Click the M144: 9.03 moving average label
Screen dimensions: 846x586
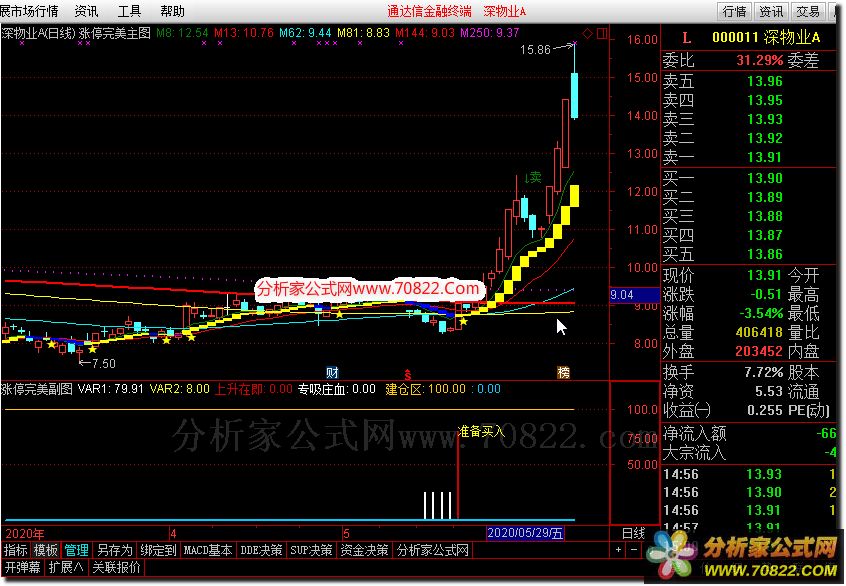(425, 33)
